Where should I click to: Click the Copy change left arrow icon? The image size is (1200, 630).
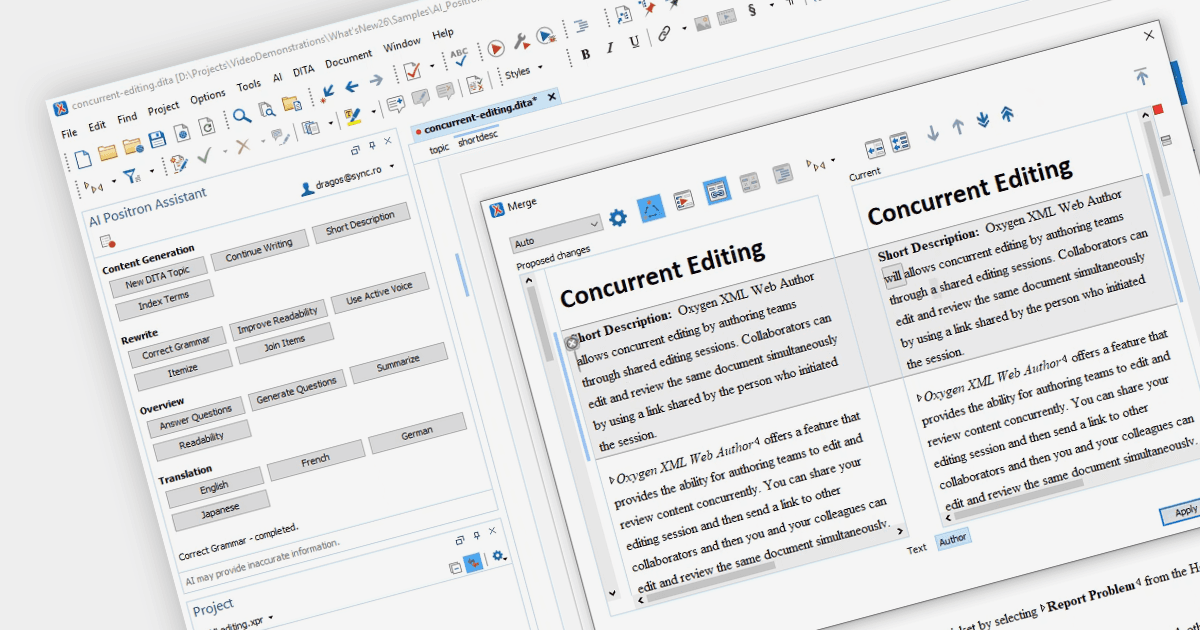click(874, 148)
